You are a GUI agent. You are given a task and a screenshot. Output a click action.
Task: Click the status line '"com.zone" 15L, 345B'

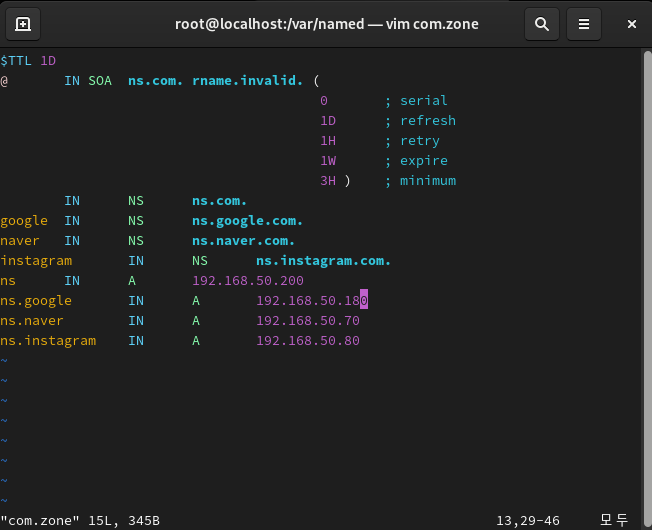click(80, 521)
